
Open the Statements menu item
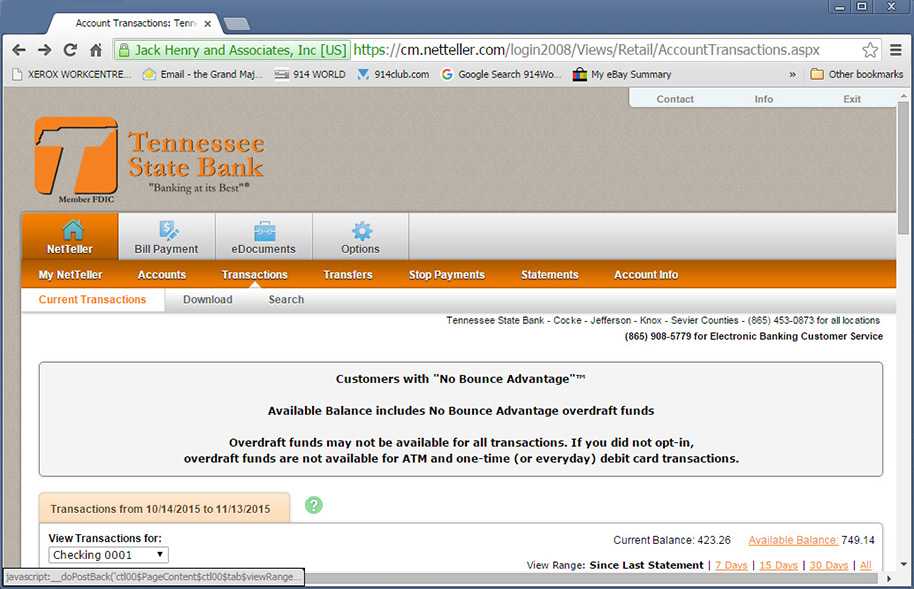point(549,275)
